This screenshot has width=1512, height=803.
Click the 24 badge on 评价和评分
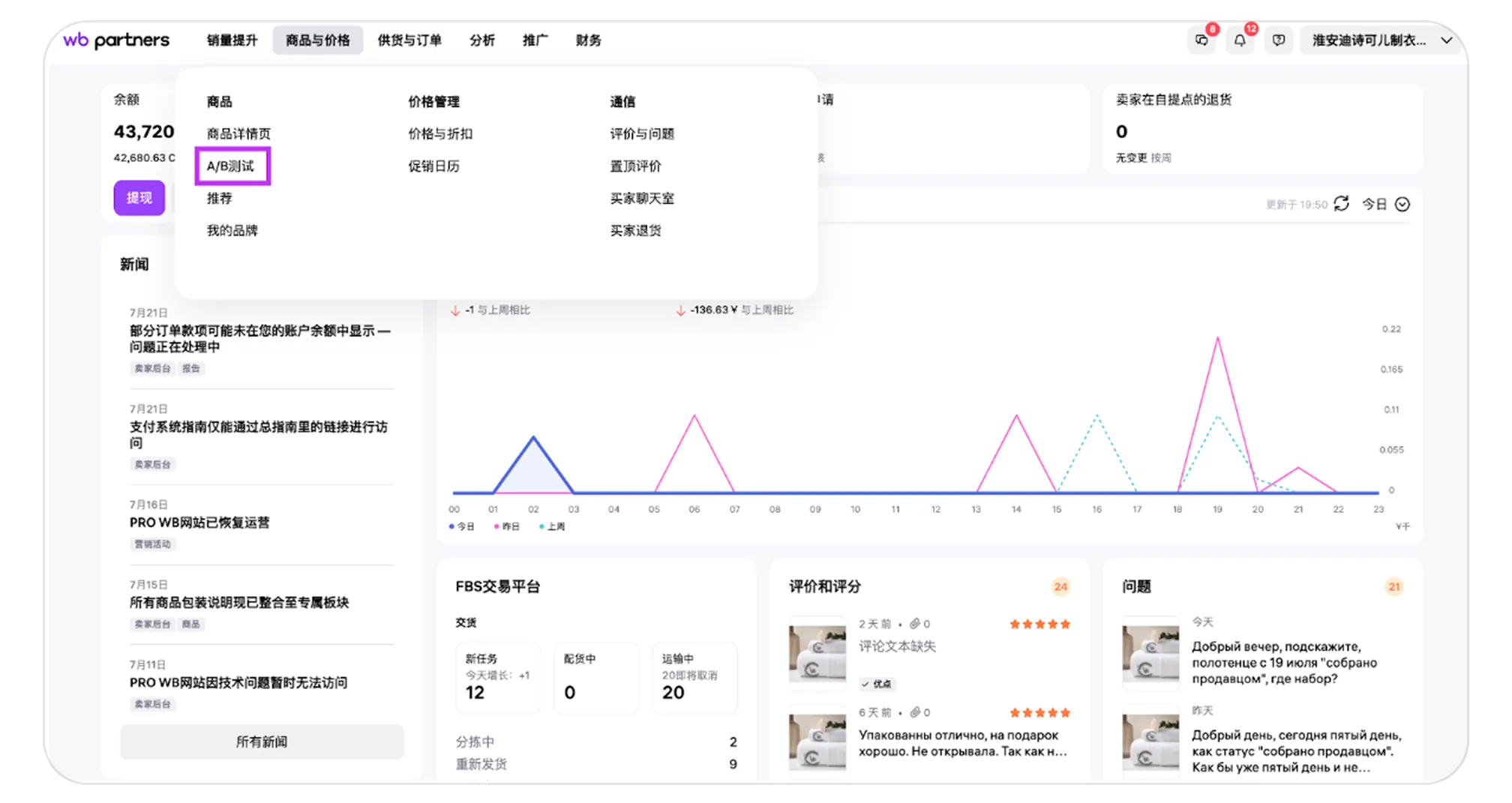(x=1060, y=586)
